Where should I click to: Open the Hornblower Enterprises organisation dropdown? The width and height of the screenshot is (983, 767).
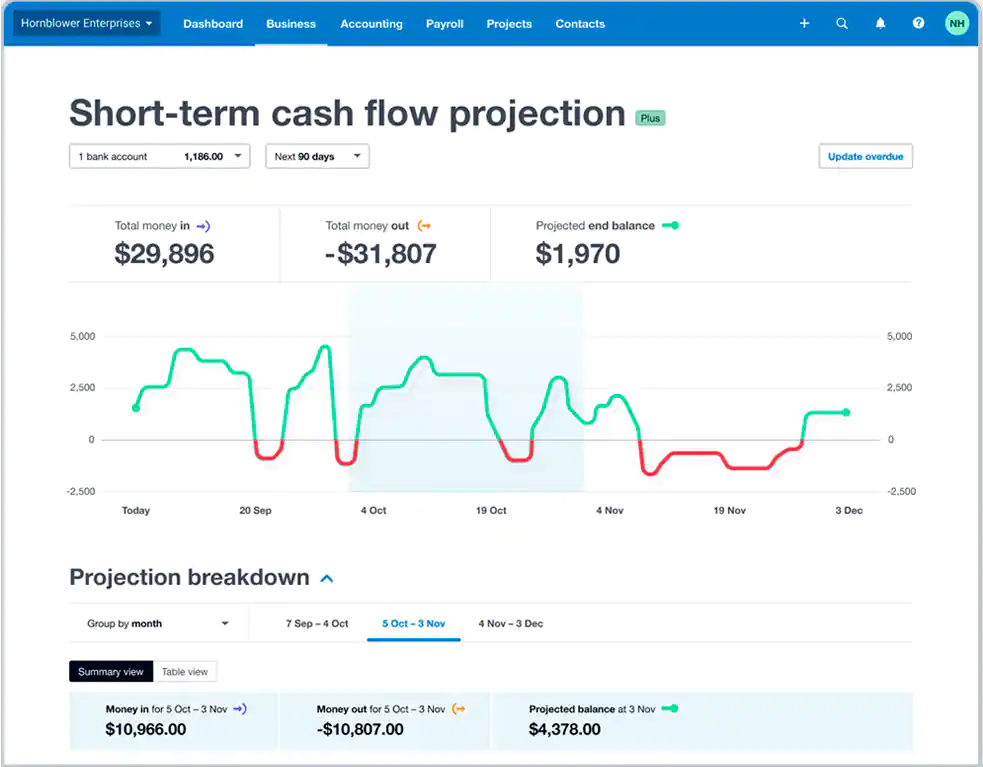(x=85, y=21)
